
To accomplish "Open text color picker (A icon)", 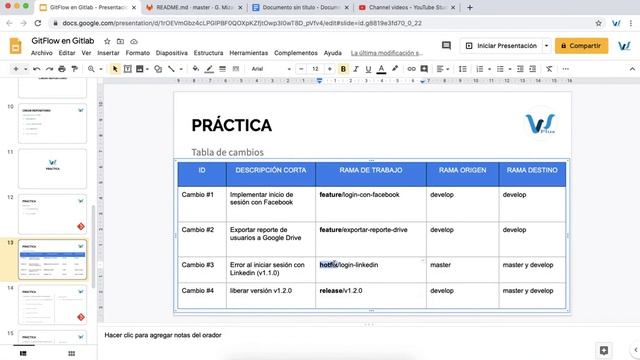I will coord(381,69).
